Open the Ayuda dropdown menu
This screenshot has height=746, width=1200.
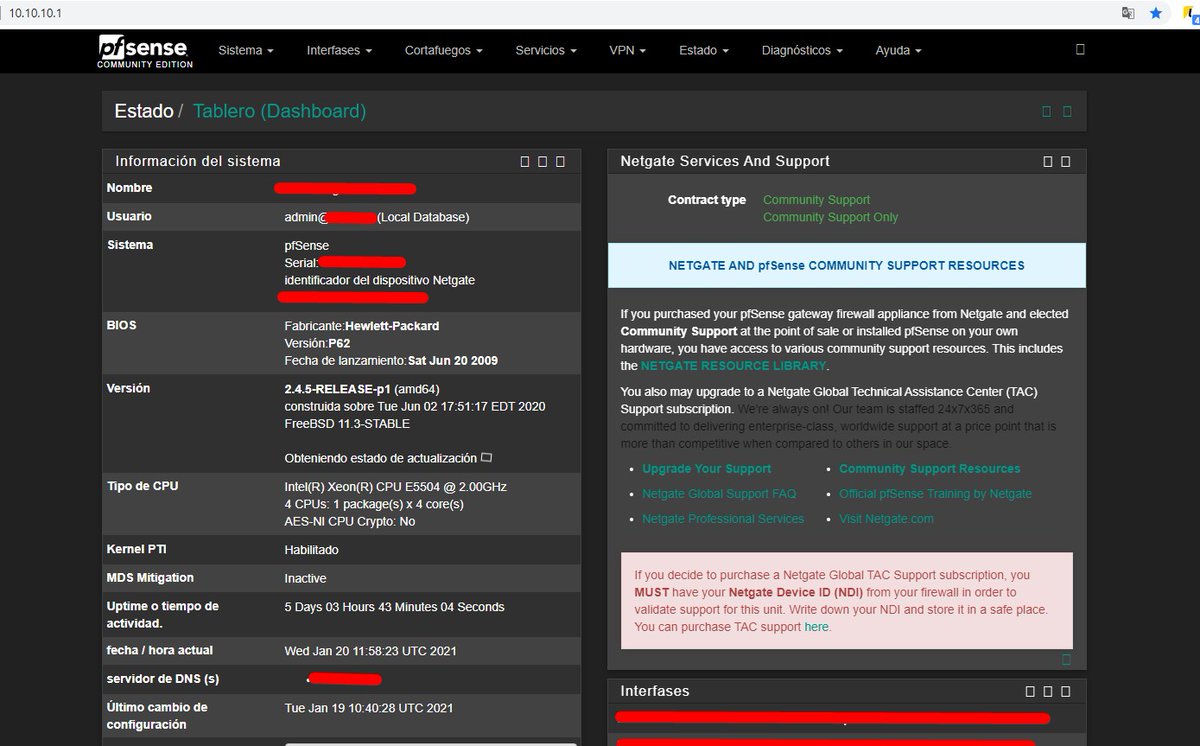(898, 50)
